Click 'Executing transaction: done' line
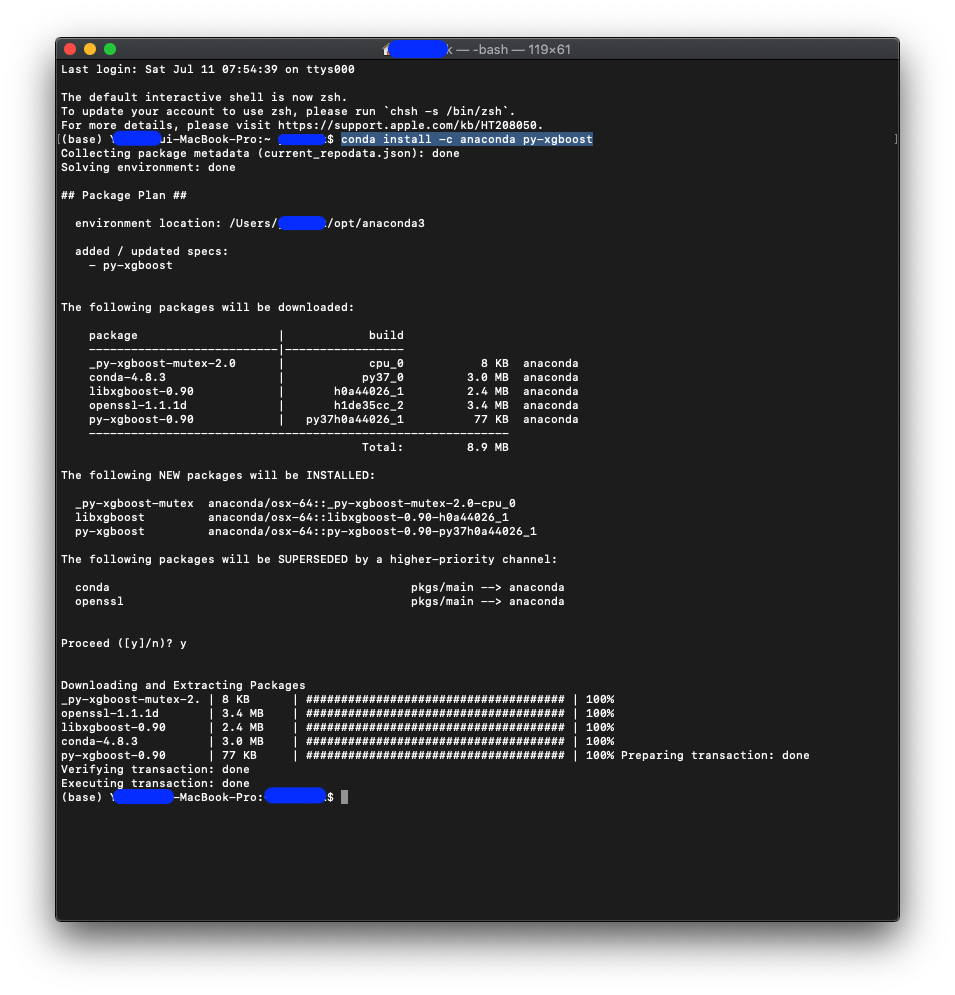This screenshot has height=995, width=955. pos(155,782)
